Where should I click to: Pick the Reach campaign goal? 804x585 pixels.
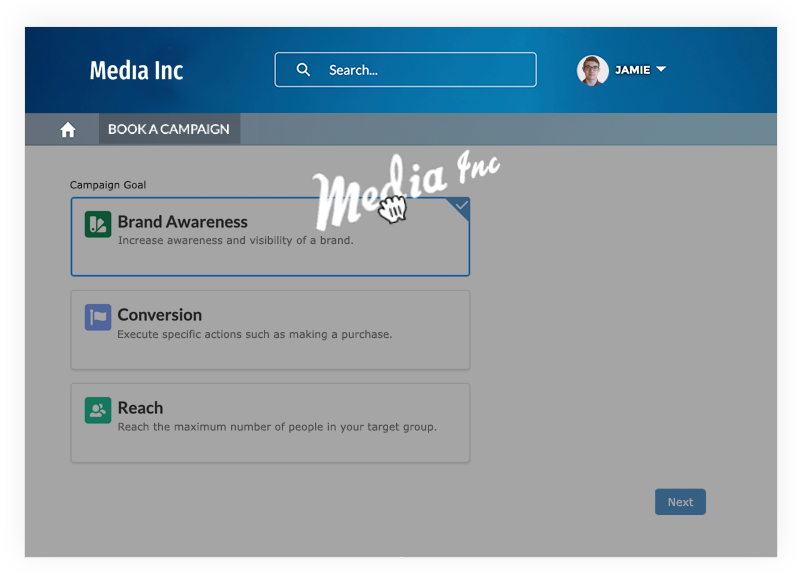270,423
